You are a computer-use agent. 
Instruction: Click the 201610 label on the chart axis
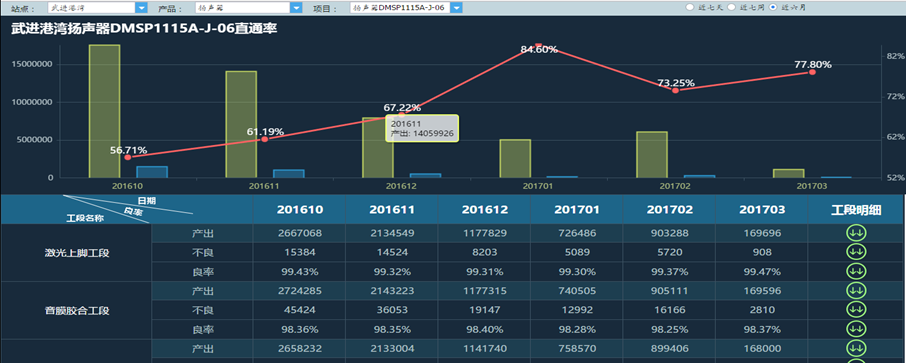[x=127, y=186]
